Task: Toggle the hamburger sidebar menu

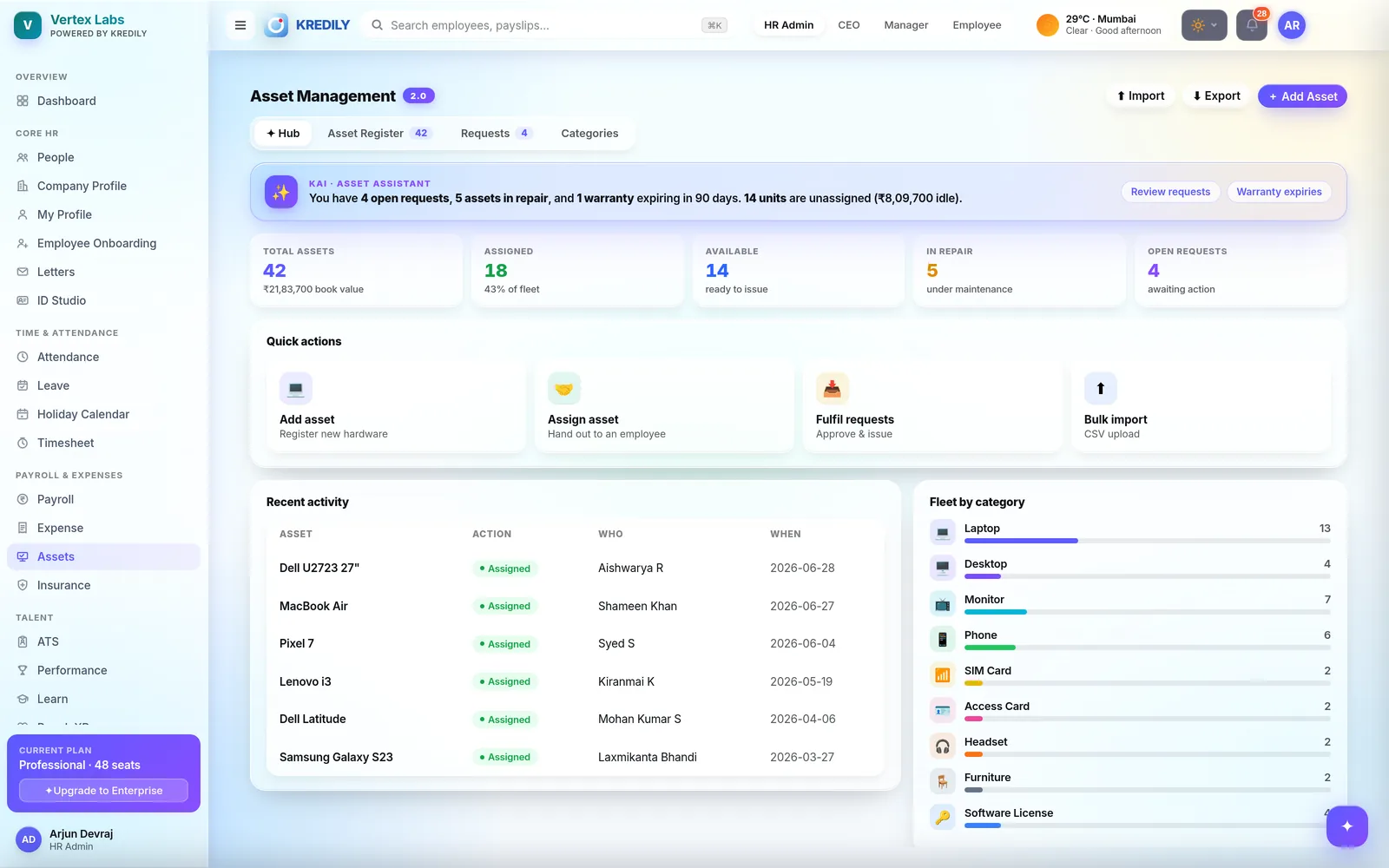Action: pos(240,25)
